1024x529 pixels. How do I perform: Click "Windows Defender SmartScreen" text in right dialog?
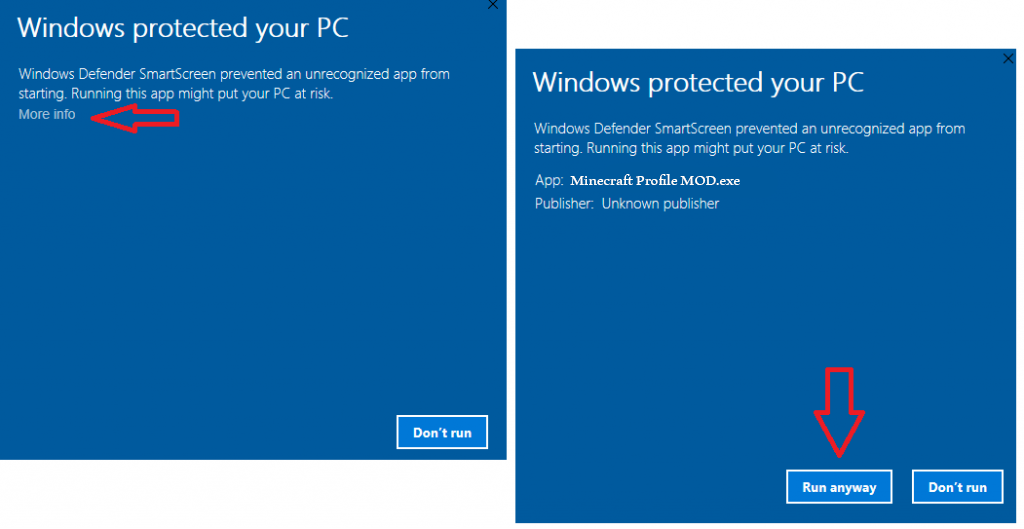point(632,128)
